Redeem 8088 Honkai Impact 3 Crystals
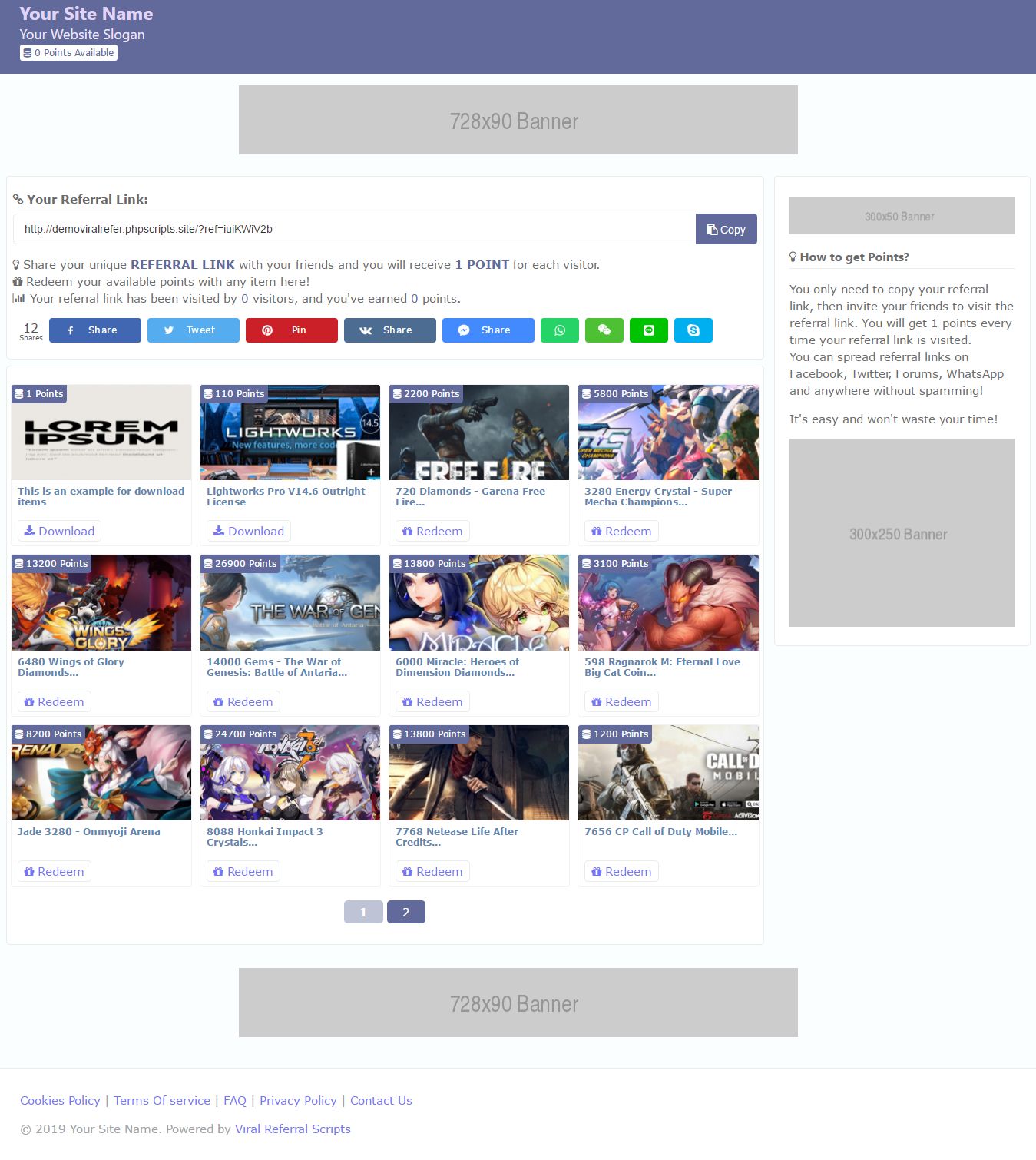 (243, 871)
